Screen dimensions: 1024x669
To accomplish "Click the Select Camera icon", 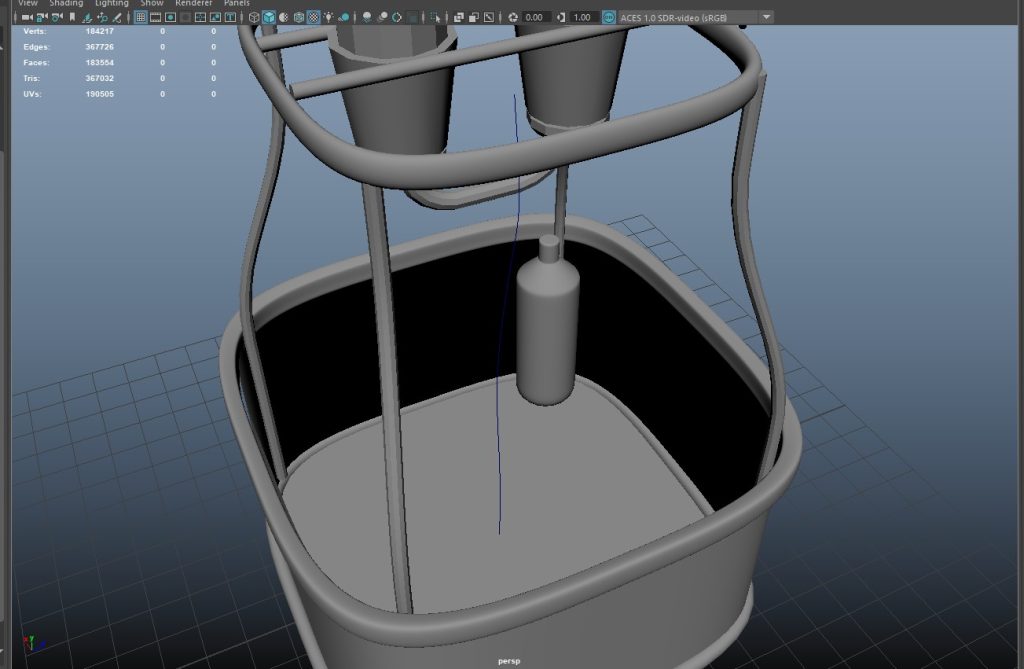I will coord(27,18).
